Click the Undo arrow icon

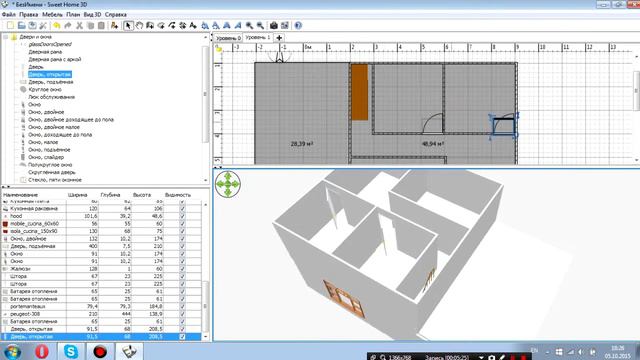click(x=57, y=25)
